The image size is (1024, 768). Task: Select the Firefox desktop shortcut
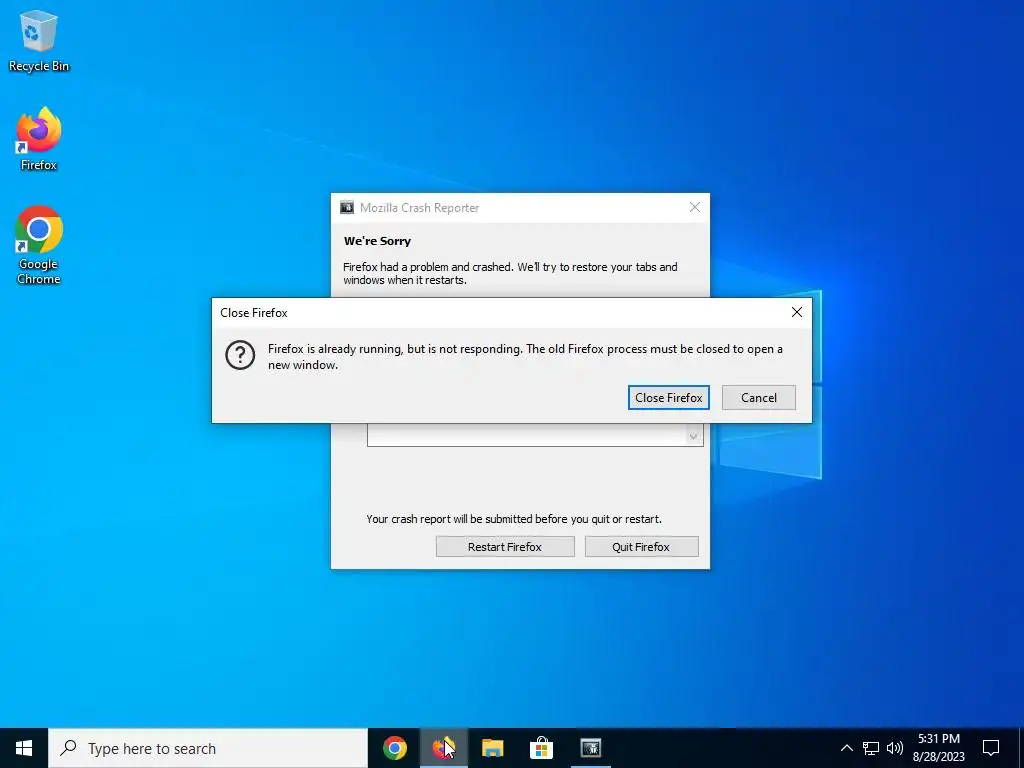(39, 139)
